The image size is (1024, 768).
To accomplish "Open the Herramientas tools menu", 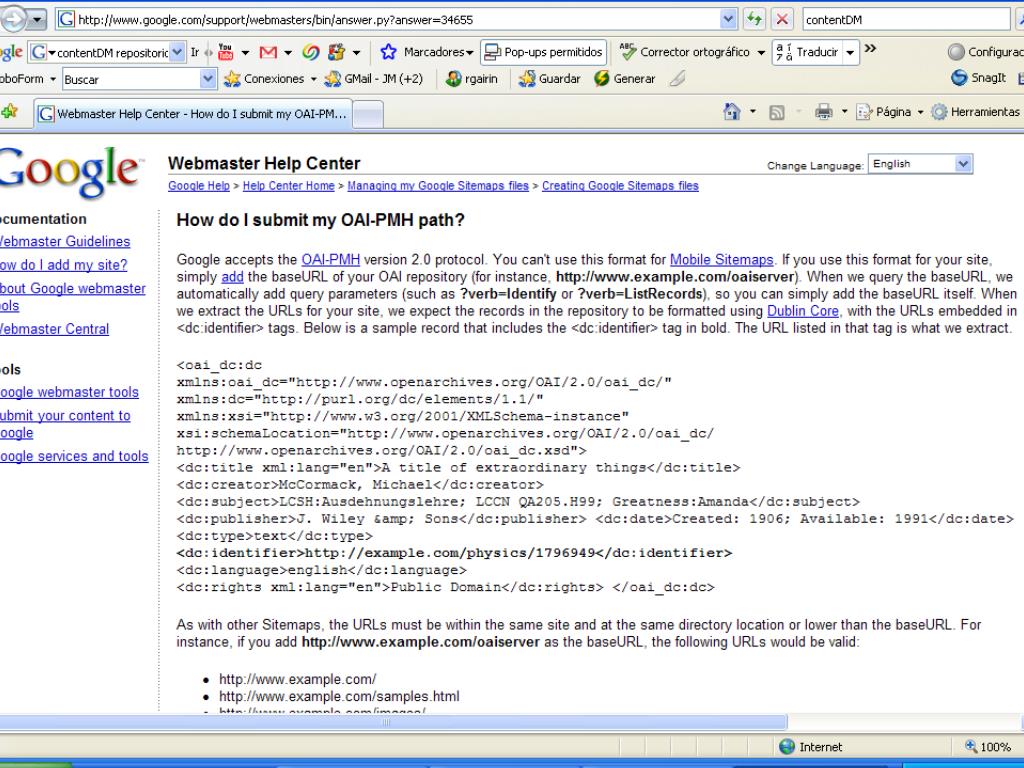I will point(976,112).
